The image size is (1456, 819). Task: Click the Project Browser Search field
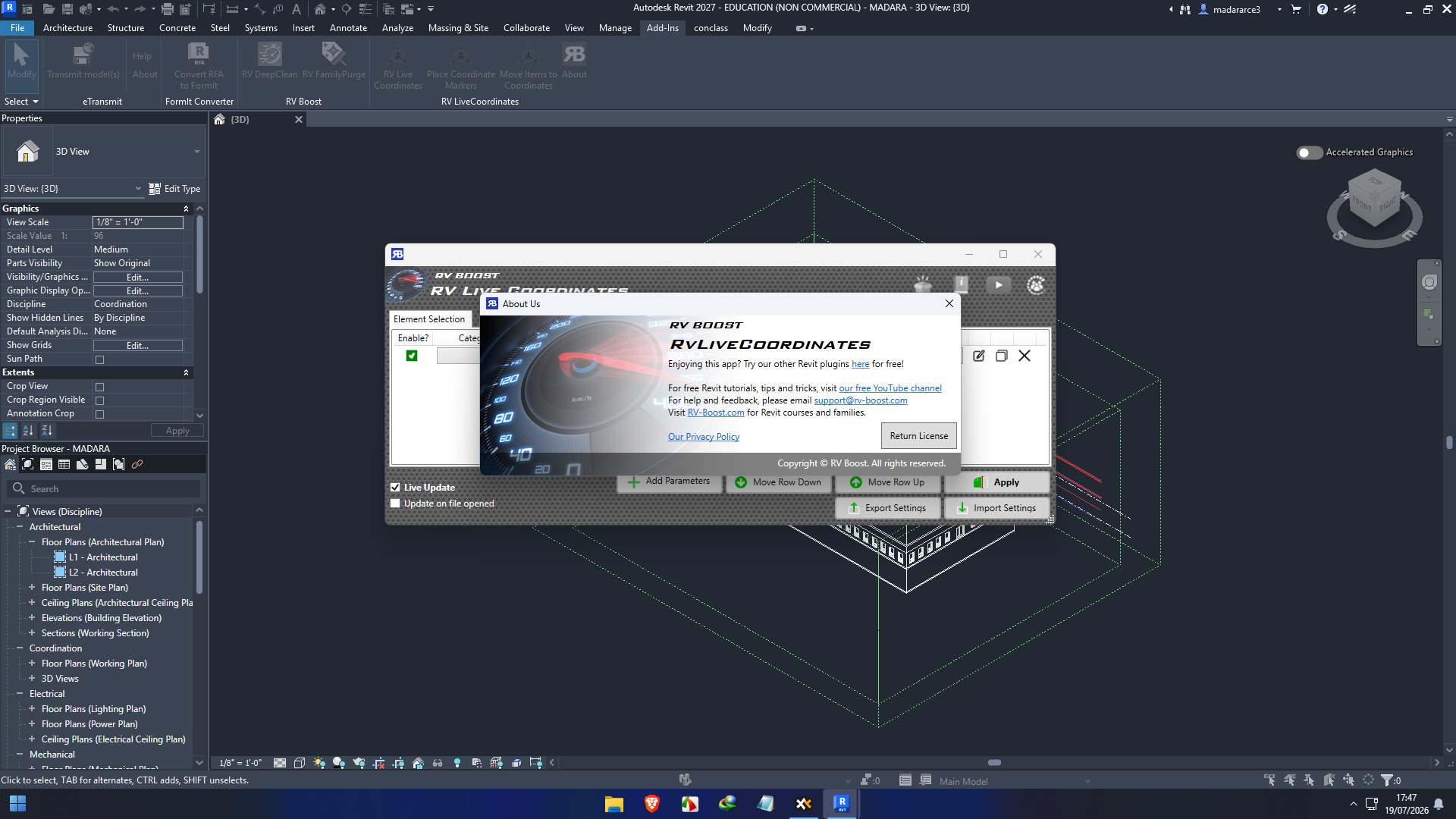coord(104,489)
